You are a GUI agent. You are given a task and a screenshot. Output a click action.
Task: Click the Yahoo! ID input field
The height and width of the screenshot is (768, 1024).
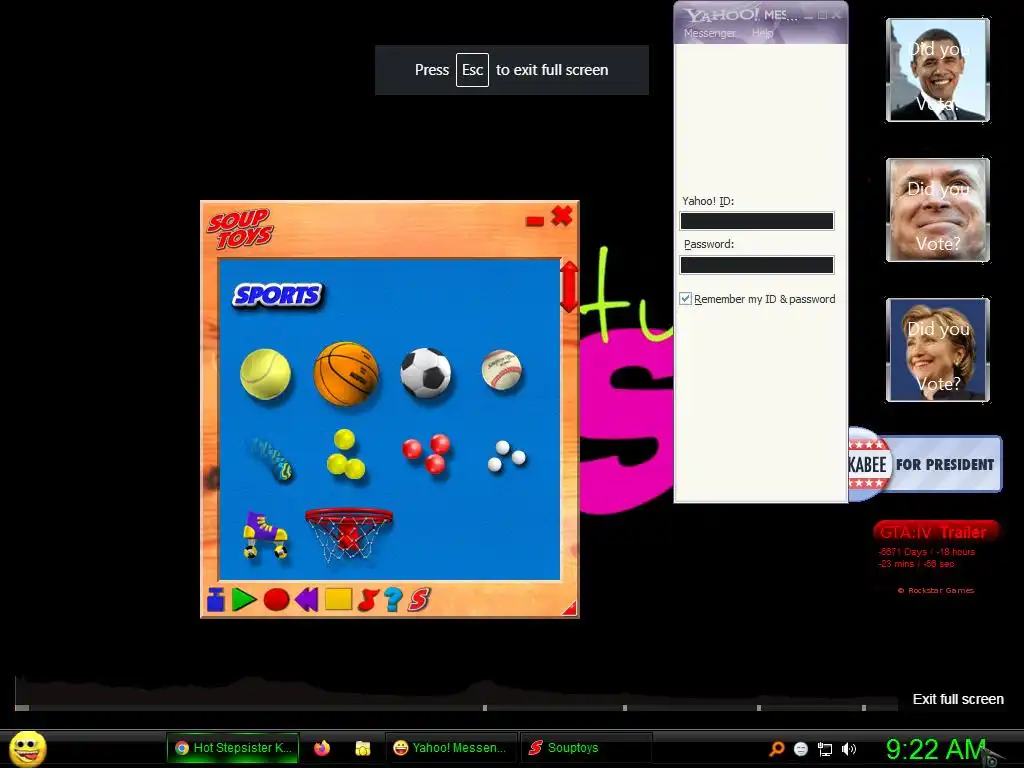[757, 221]
